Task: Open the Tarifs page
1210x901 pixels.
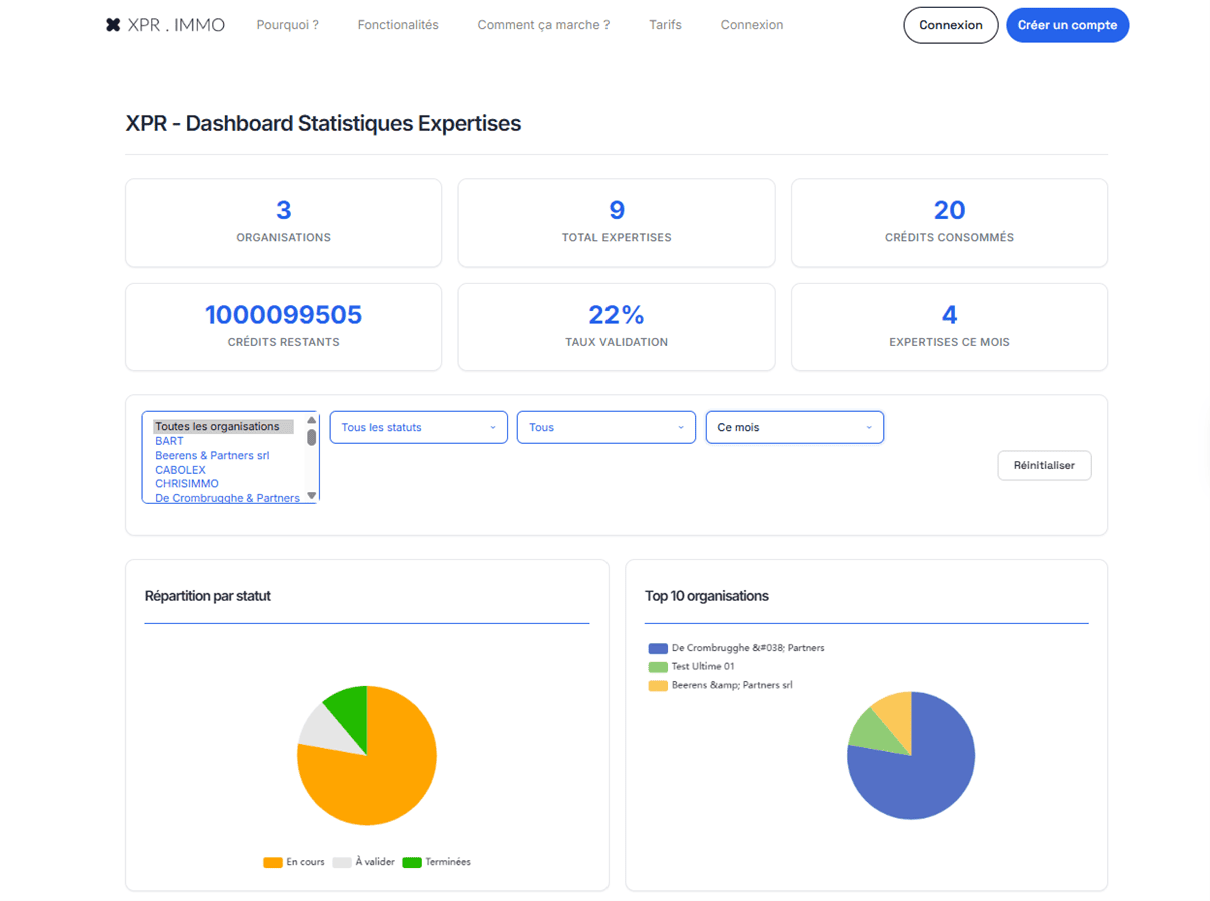Action: pos(665,25)
